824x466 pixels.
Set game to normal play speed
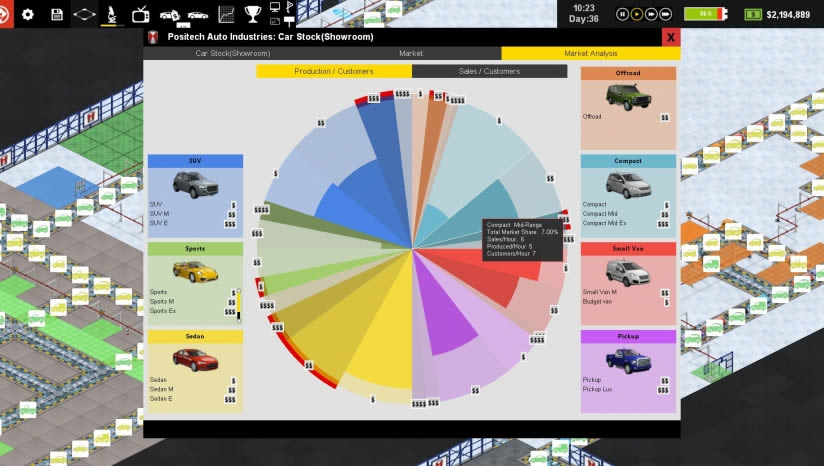click(636, 14)
